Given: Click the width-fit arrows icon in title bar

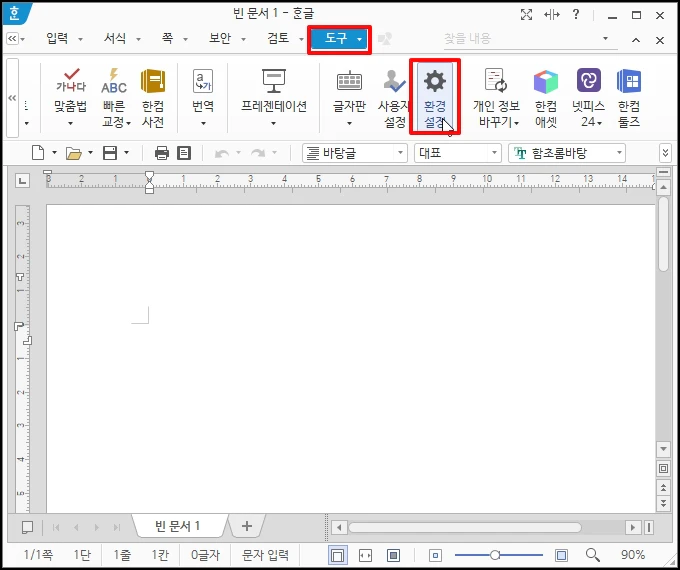Looking at the screenshot, I should coord(552,15).
